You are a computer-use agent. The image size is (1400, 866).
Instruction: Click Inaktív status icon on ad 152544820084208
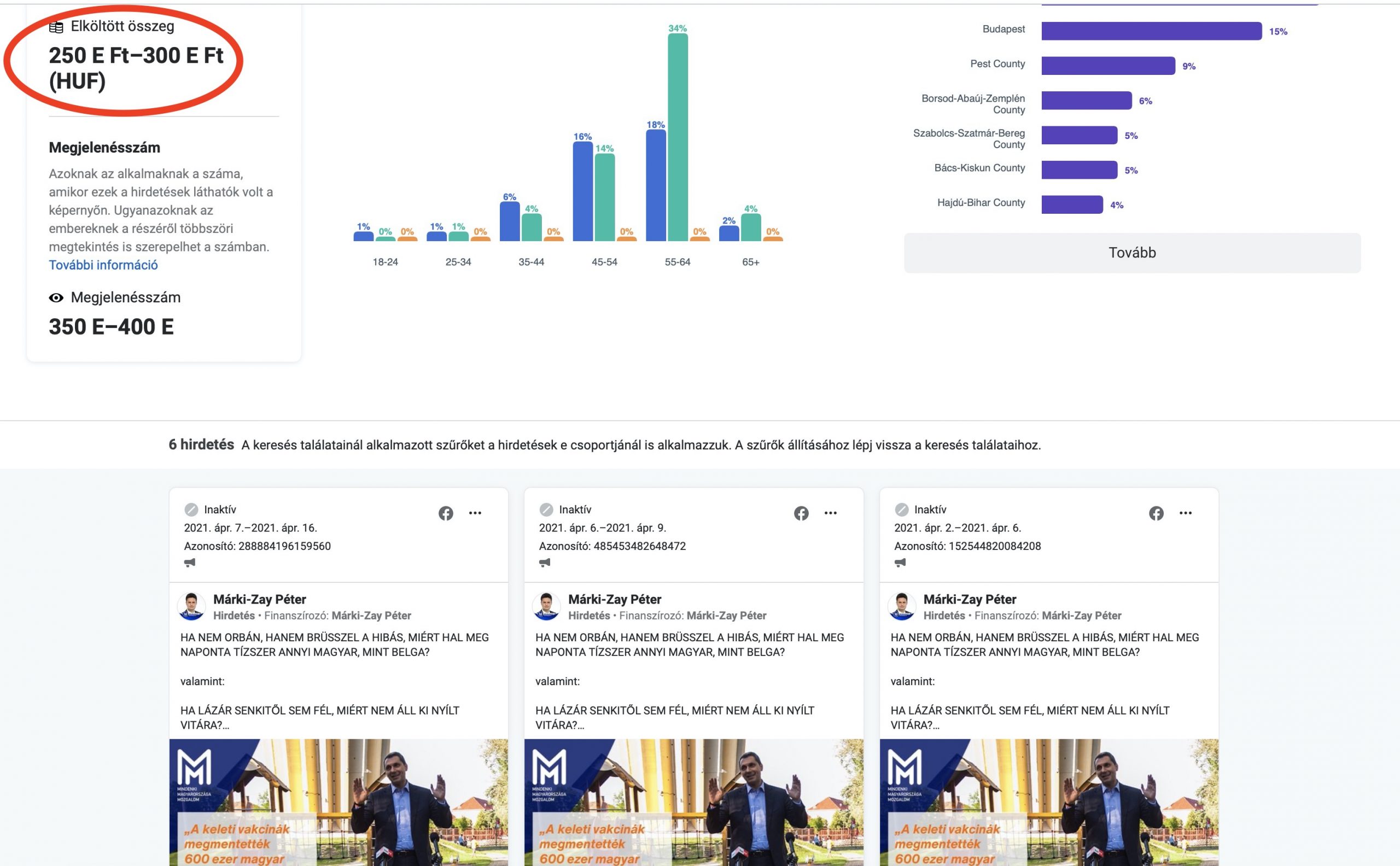pyautogui.click(x=902, y=509)
